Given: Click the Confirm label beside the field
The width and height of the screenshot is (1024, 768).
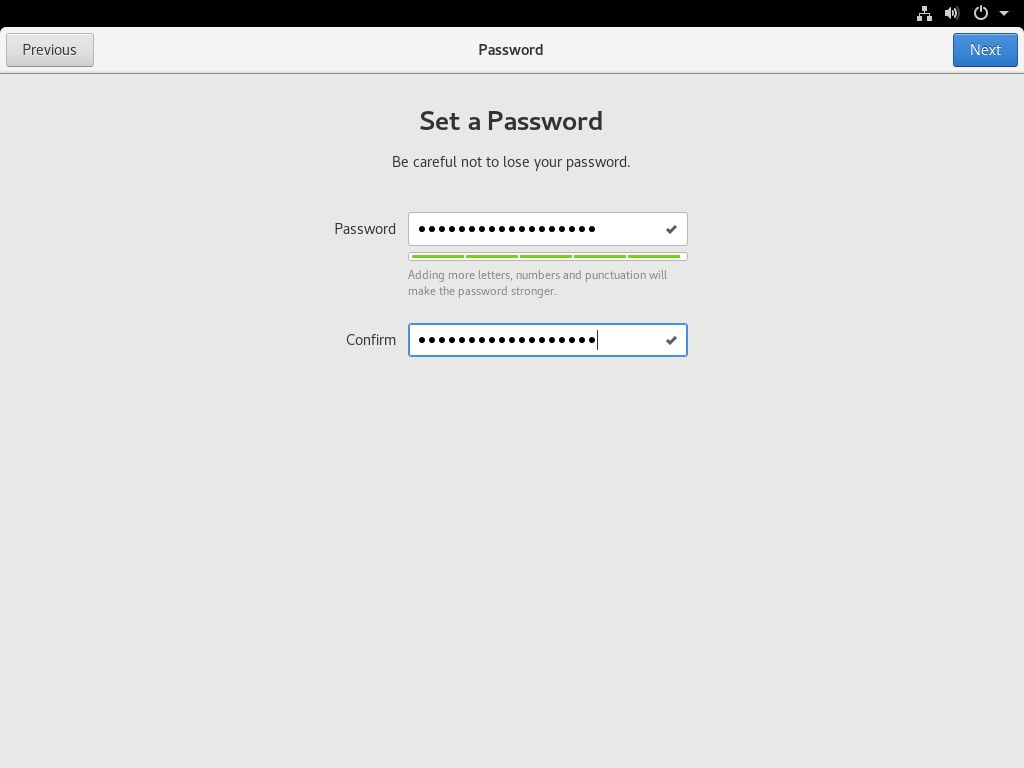Looking at the screenshot, I should click(x=371, y=340).
